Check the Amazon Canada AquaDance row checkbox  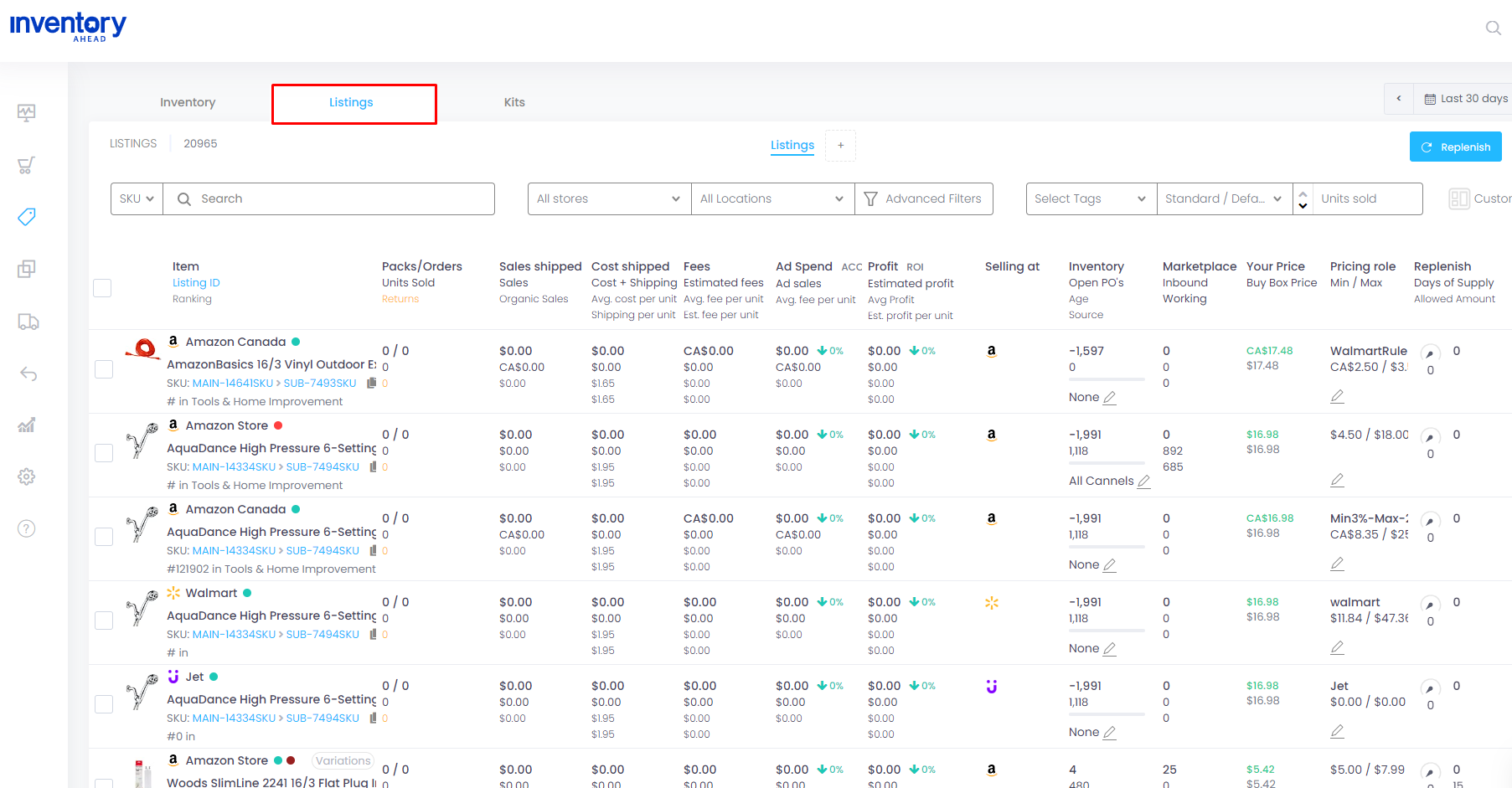pos(104,537)
